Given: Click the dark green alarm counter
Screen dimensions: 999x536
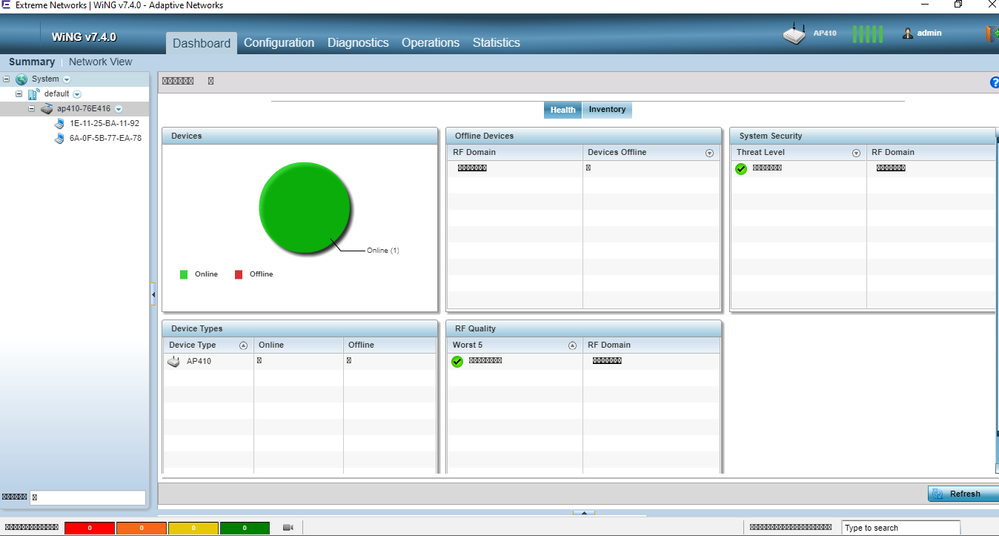Looking at the screenshot, I should [245, 528].
